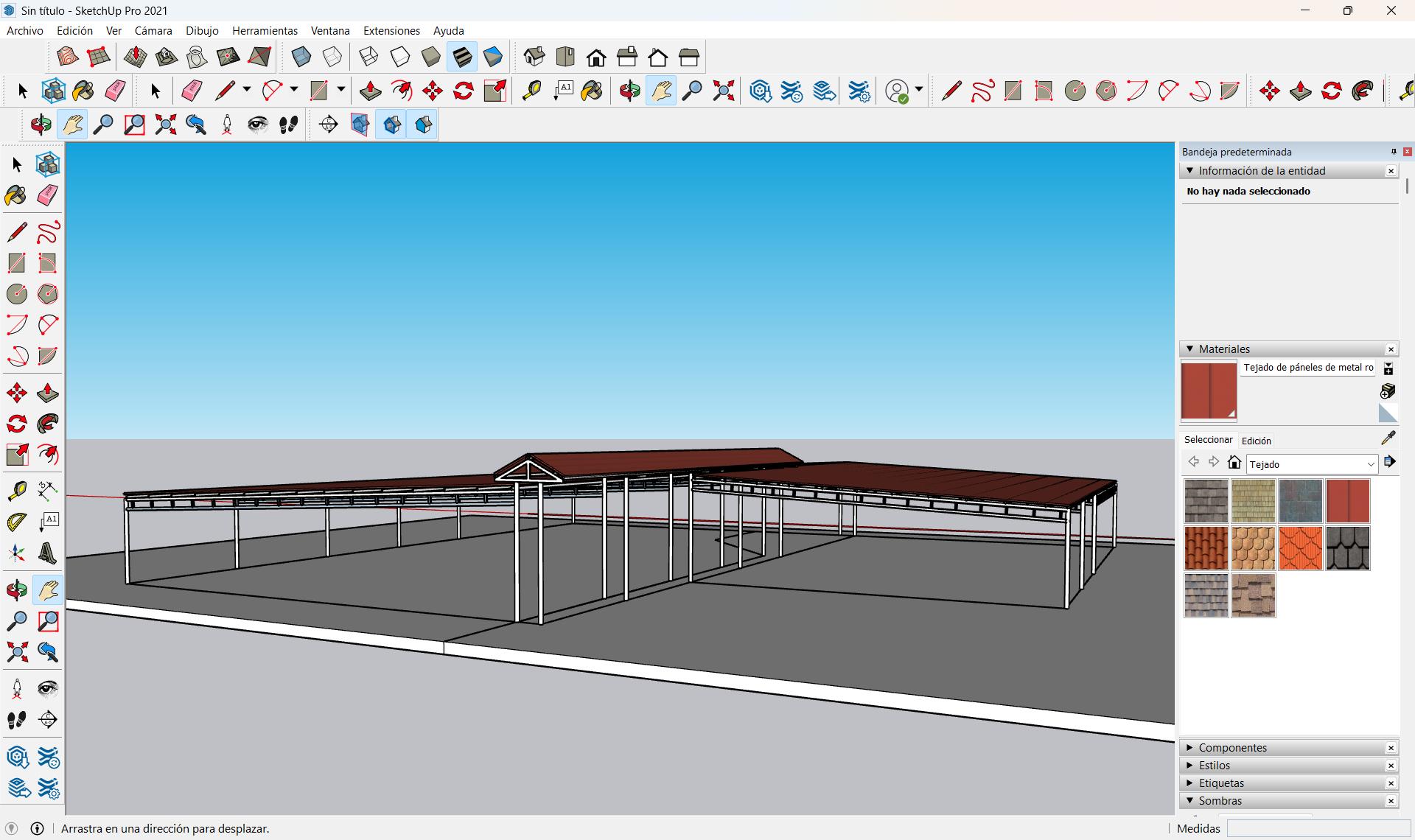Select the Walk tool footprints icon
The height and width of the screenshot is (840, 1415).
(288, 125)
